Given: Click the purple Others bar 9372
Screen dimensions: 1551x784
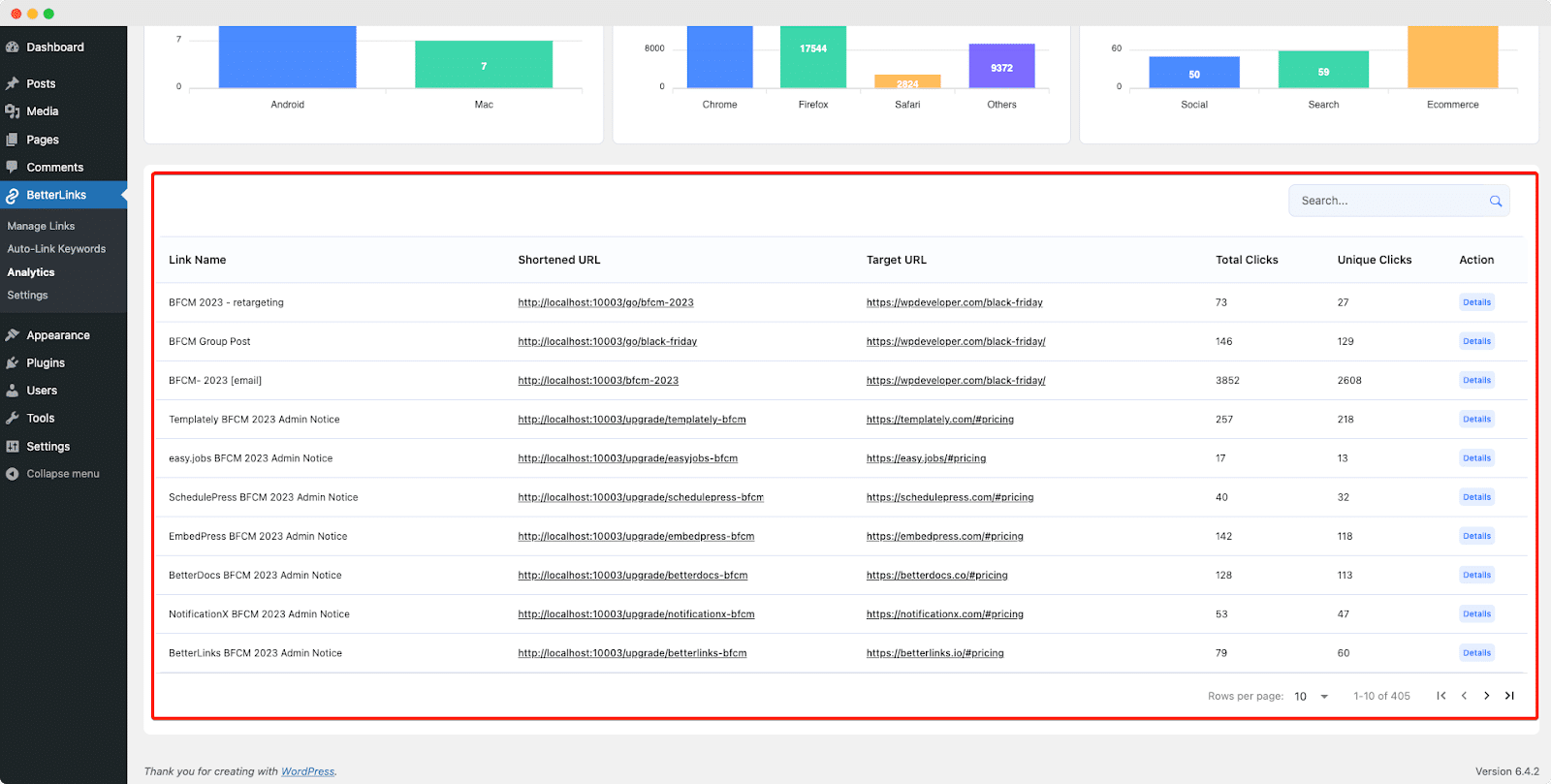Looking at the screenshot, I should pos(1001,66).
